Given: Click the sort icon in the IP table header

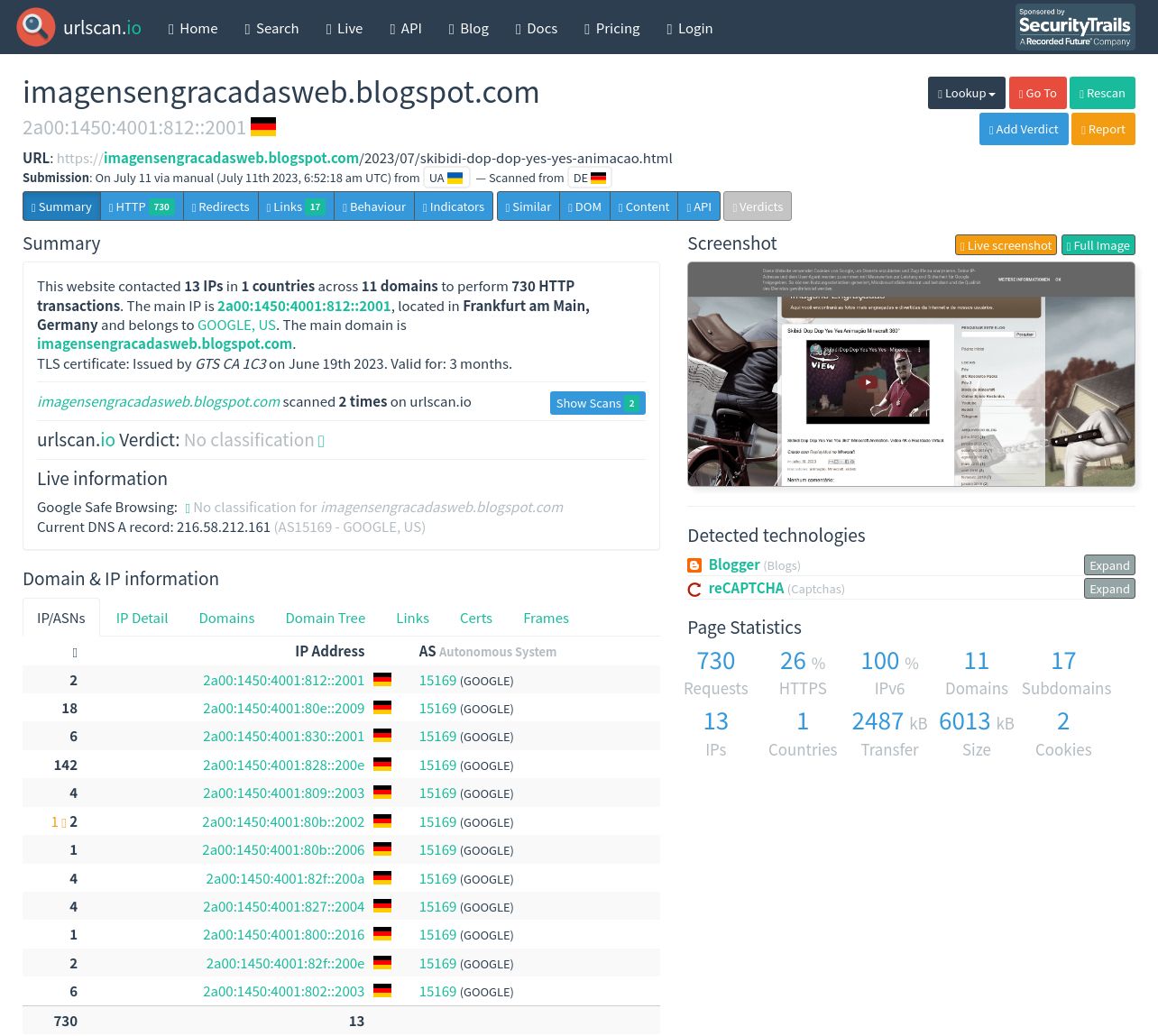Looking at the screenshot, I should point(74,652).
